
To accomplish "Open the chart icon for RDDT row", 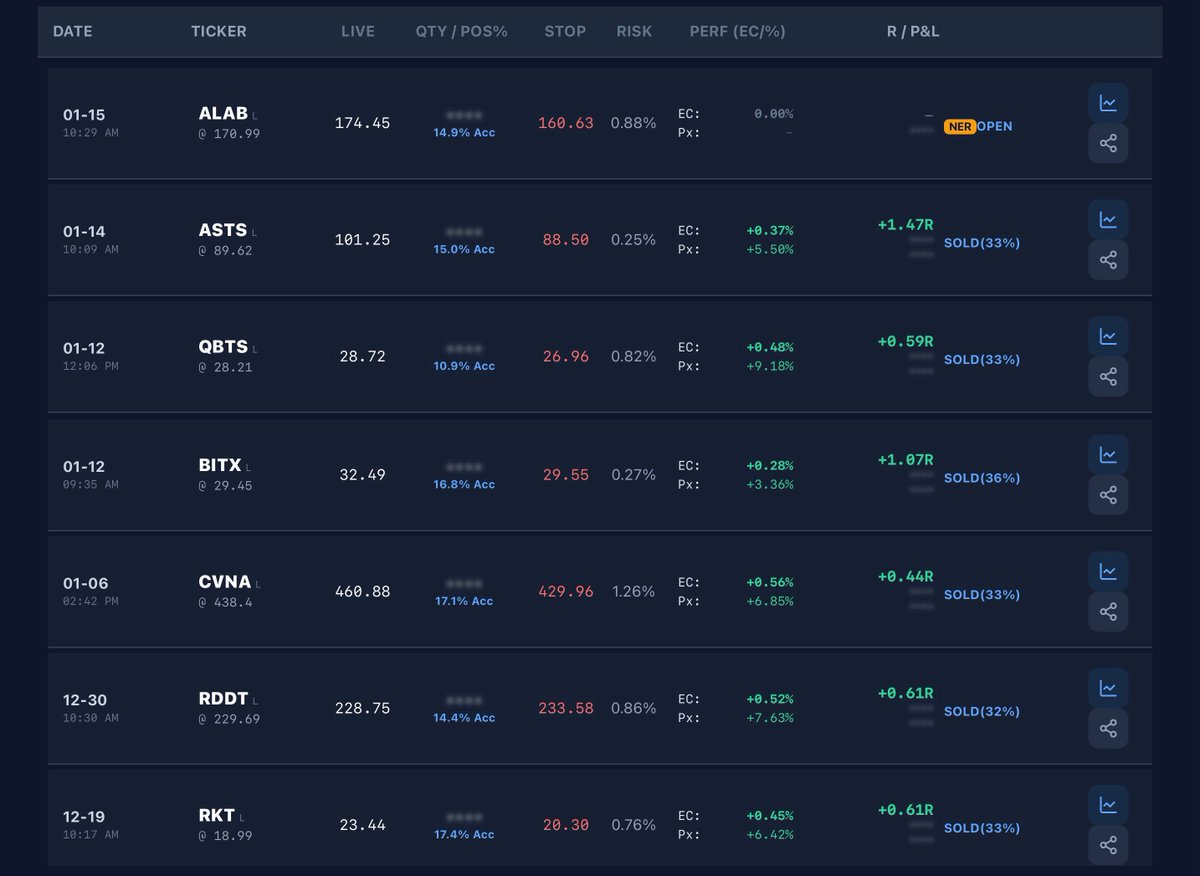I will tap(1108, 688).
